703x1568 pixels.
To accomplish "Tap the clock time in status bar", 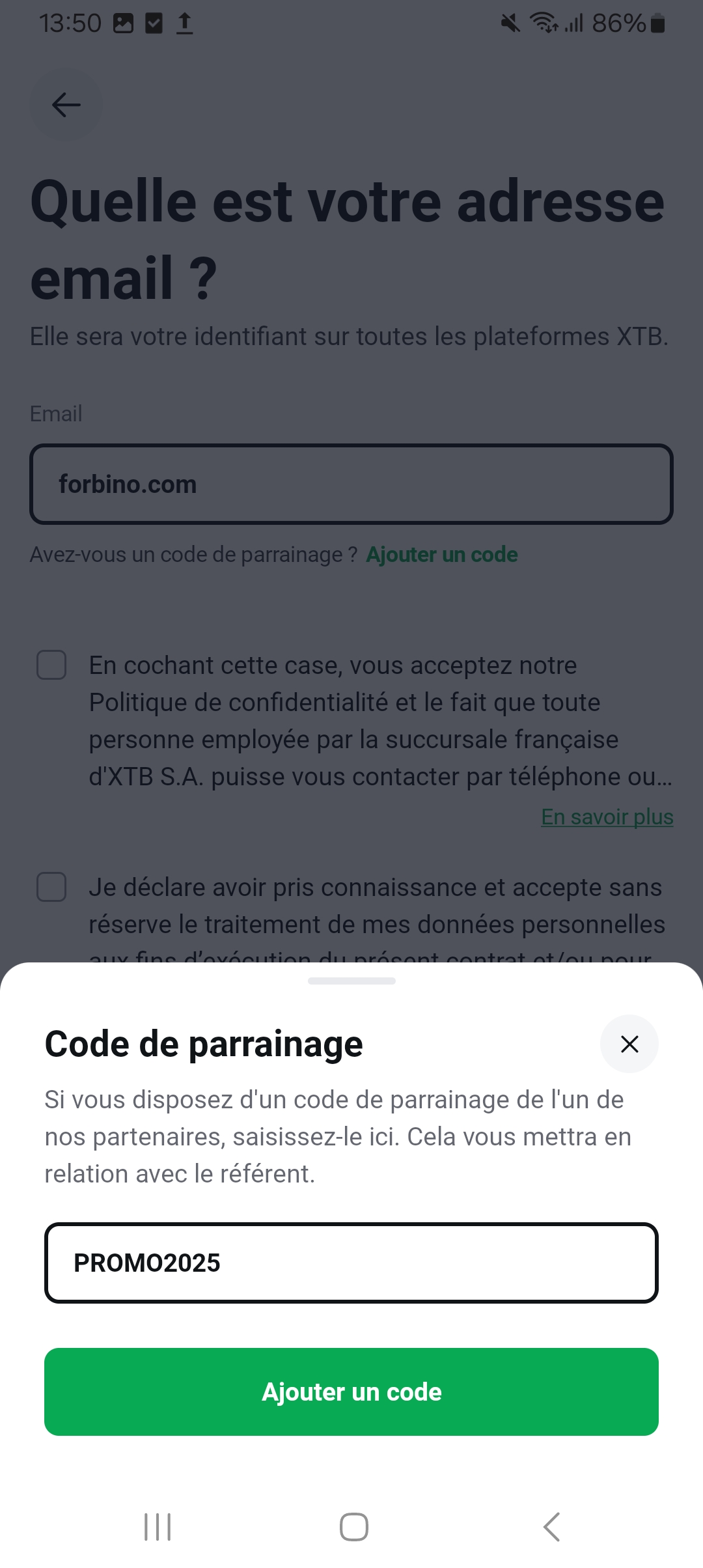I will (70, 24).
